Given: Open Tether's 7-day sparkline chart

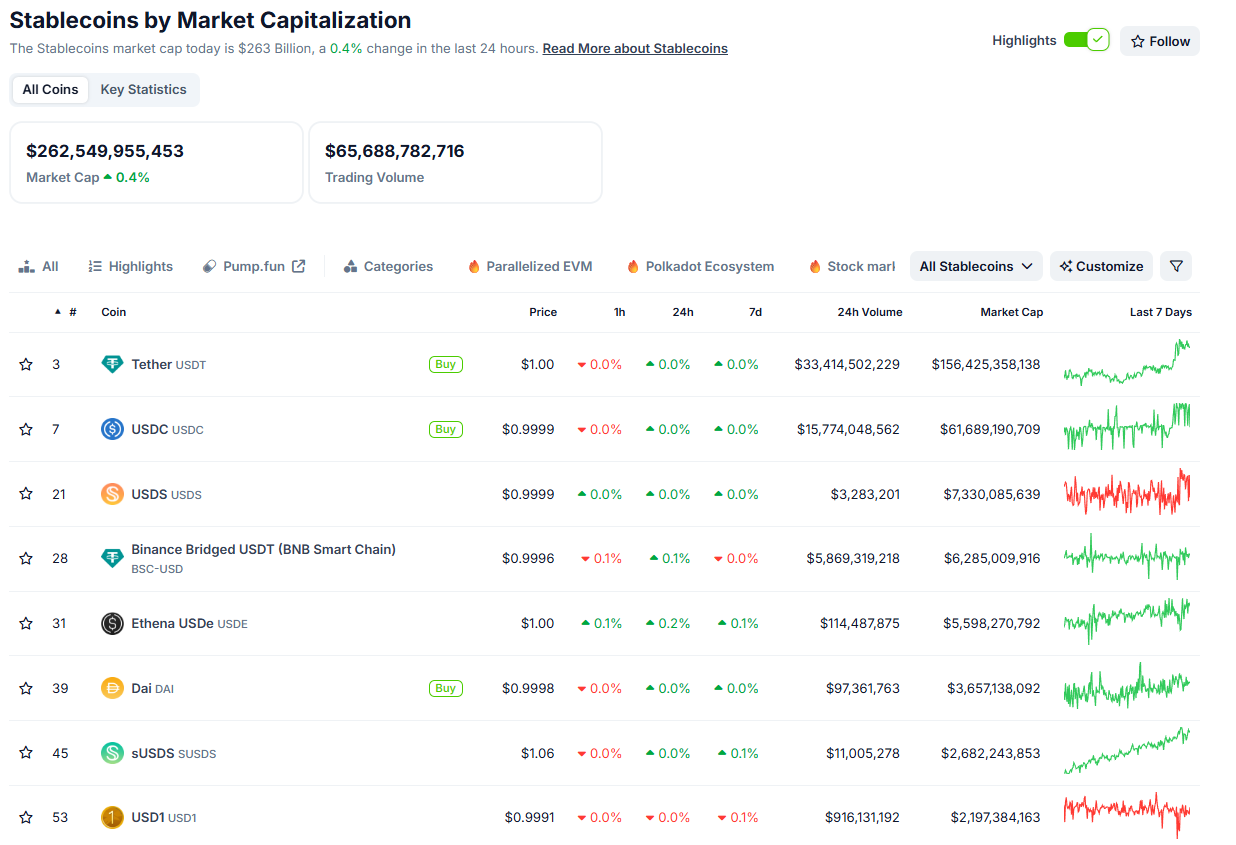Looking at the screenshot, I should tap(1127, 363).
